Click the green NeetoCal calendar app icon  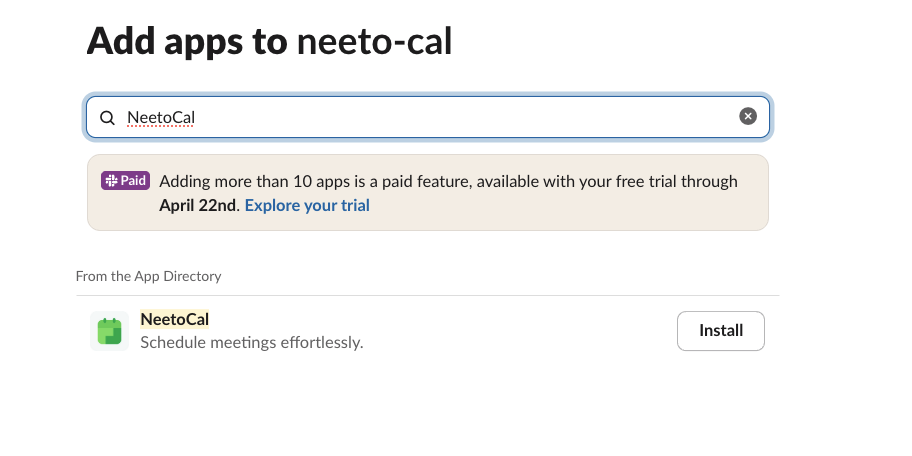click(109, 331)
